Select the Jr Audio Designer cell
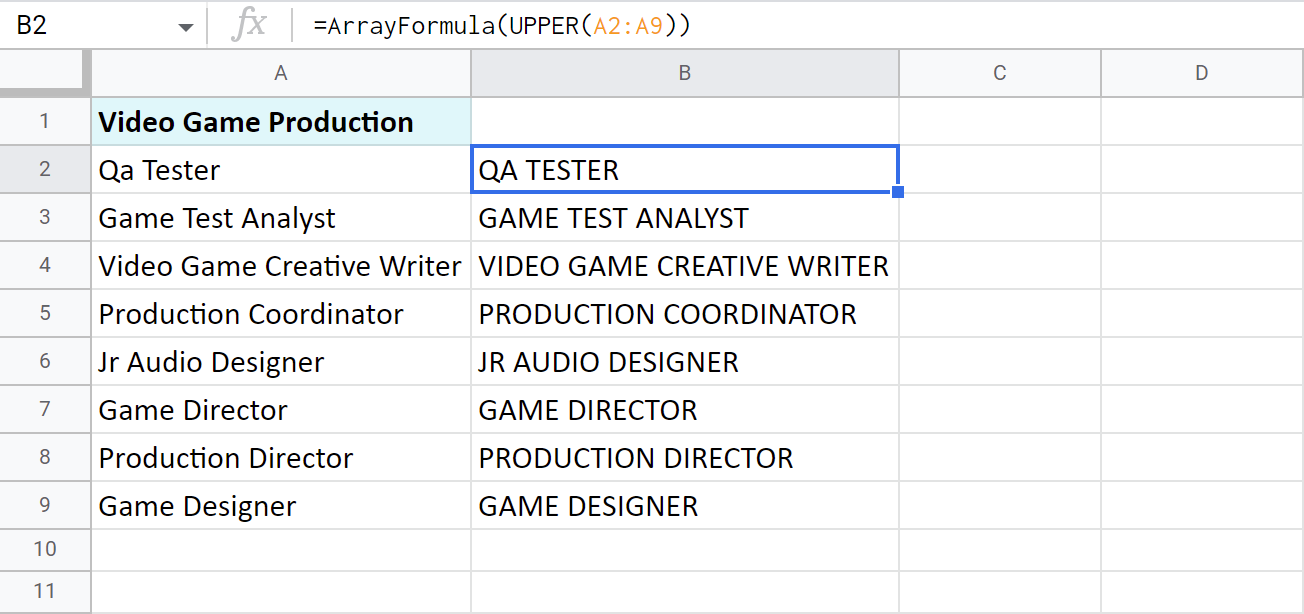Viewport: 1304px width, 614px height. point(281,362)
